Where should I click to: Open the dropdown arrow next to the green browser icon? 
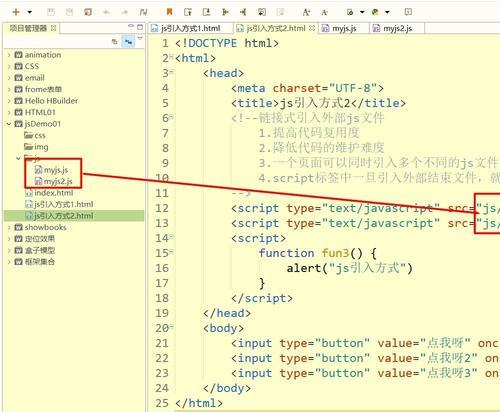point(362,12)
